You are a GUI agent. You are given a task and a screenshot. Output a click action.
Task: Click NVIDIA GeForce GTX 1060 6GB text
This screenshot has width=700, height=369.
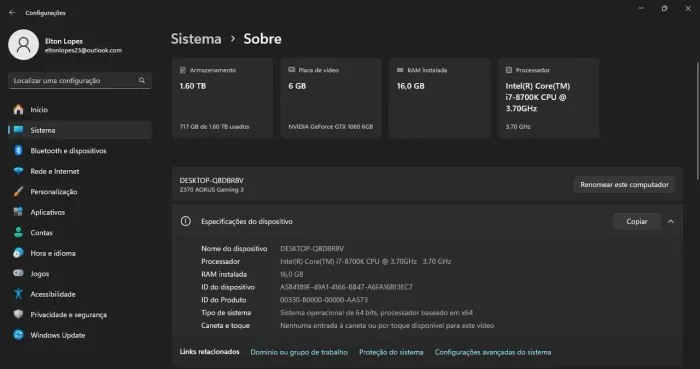pyautogui.click(x=330, y=127)
